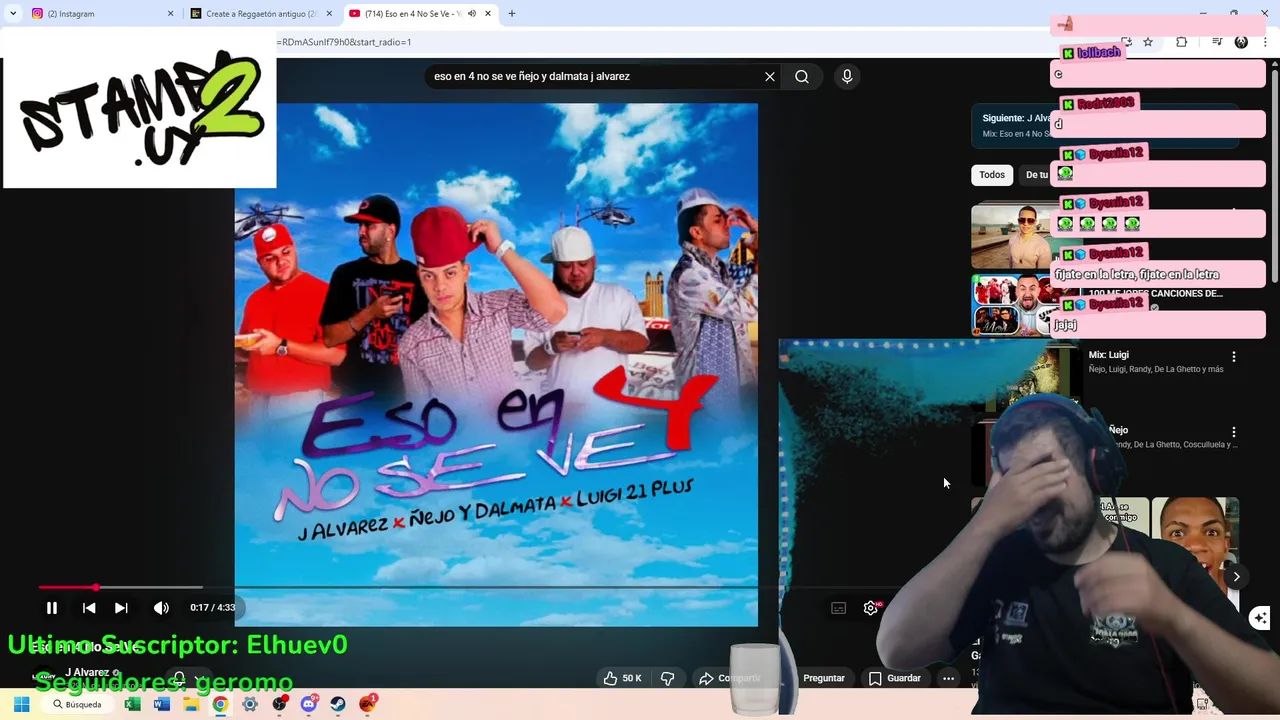
Task: Open Chrome from the taskbar
Action: (x=220, y=704)
